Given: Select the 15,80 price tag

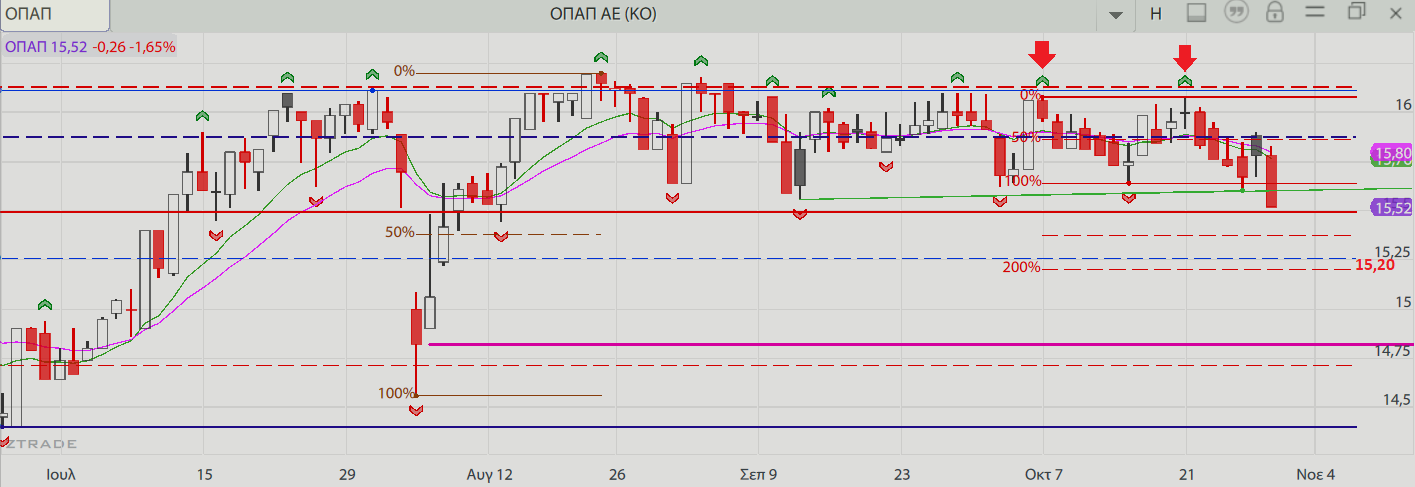Looking at the screenshot, I should click(x=1390, y=153).
